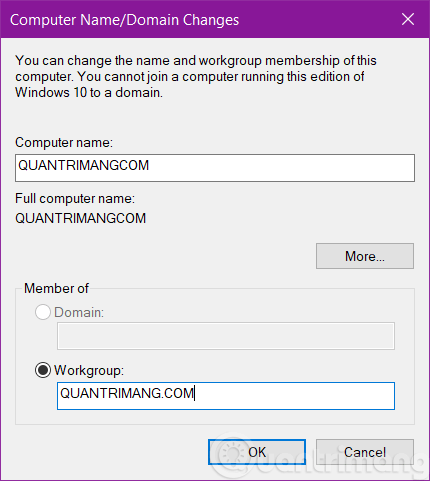Screen dimensions: 430x481
Task: Open the More... settings button
Action: [x=365, y=256]
